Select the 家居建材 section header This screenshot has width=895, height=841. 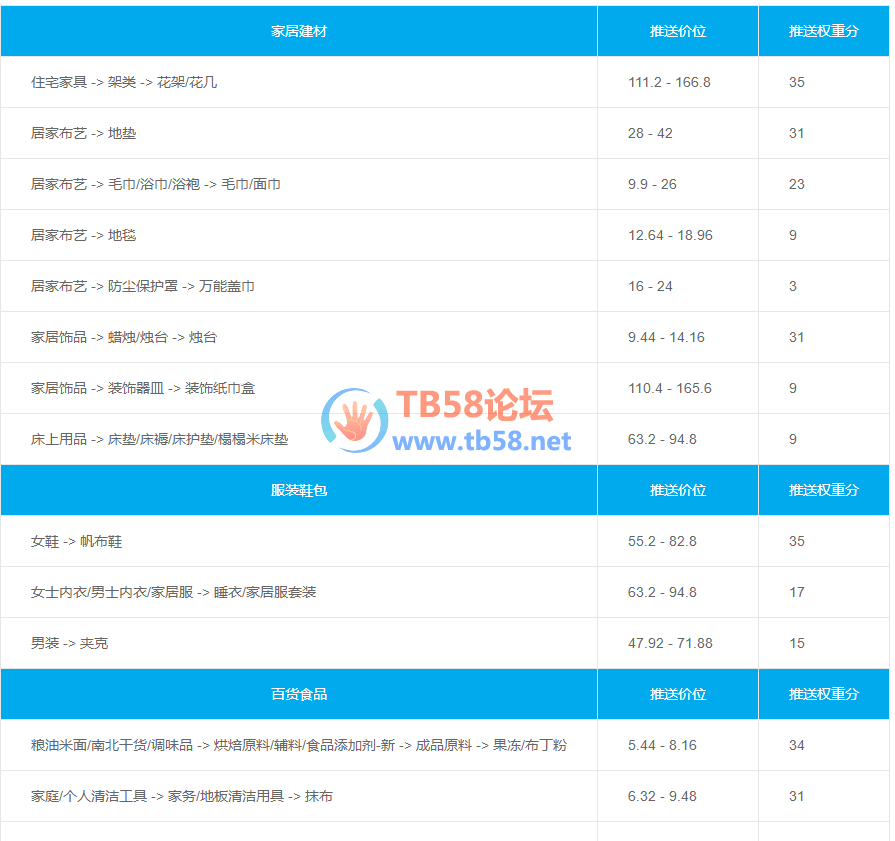pyautogui.click(x=299, y=31)
